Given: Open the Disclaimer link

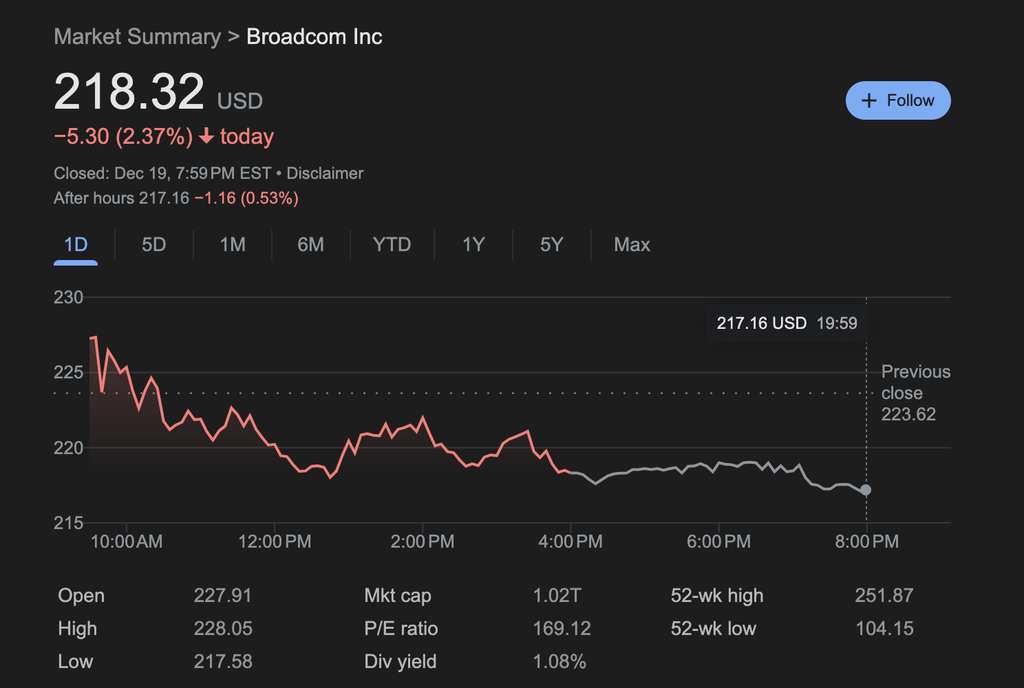Looking at the screenshot, I should (x=325, y=173).
